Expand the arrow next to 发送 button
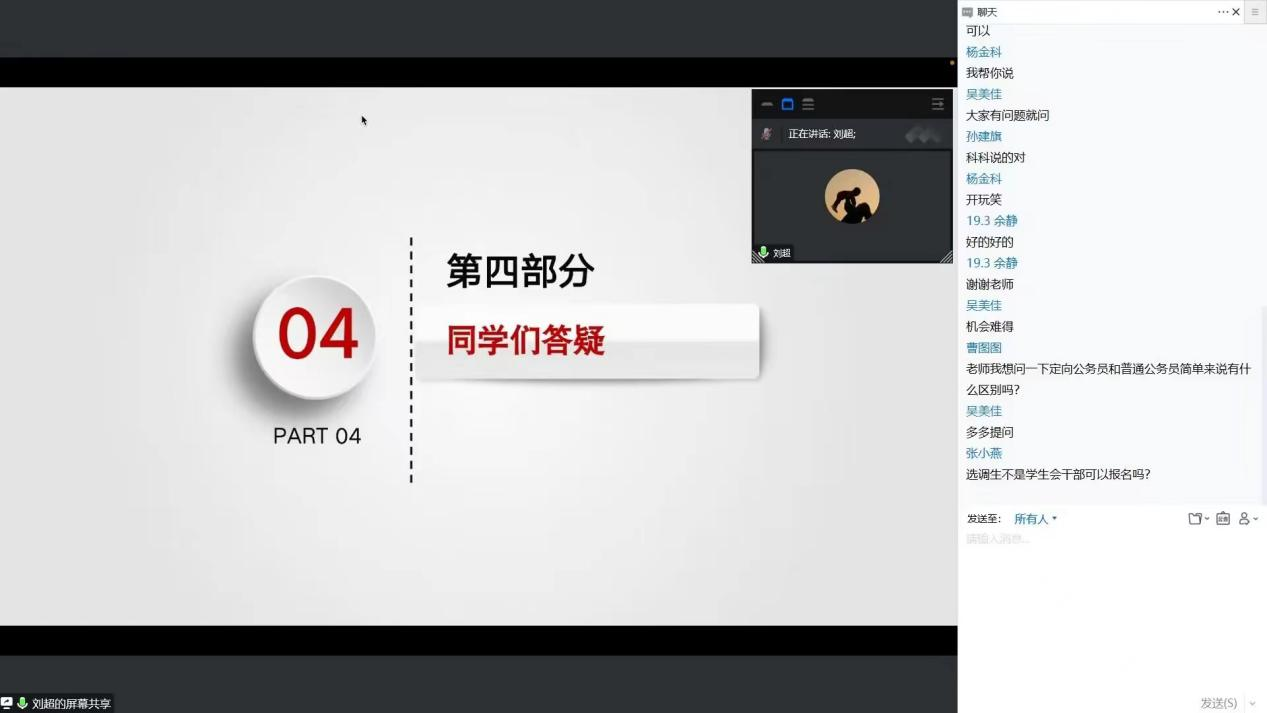1267x713 pixels. (1253, 704)
